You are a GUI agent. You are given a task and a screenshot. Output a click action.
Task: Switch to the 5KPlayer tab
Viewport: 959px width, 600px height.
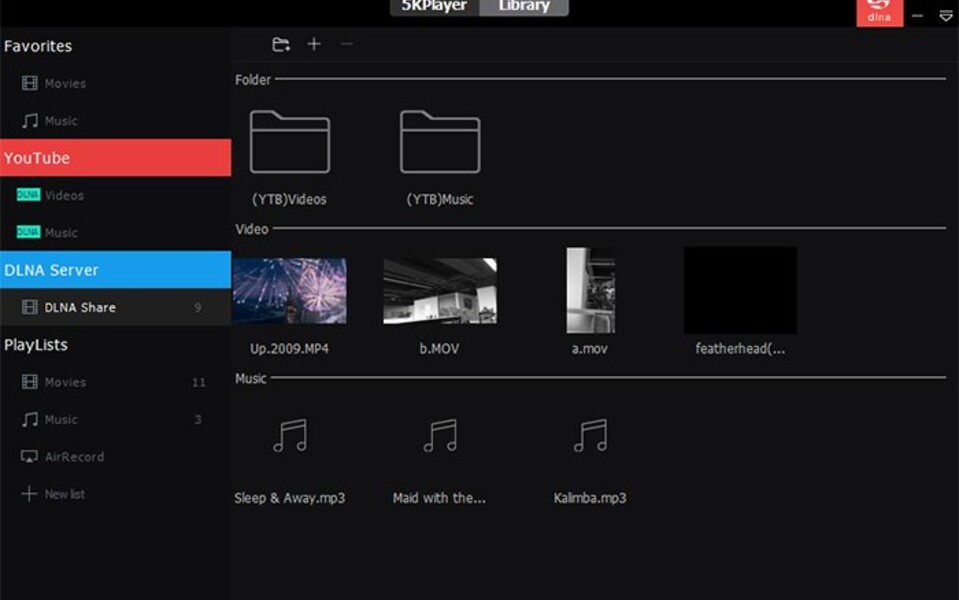point(435,7)
